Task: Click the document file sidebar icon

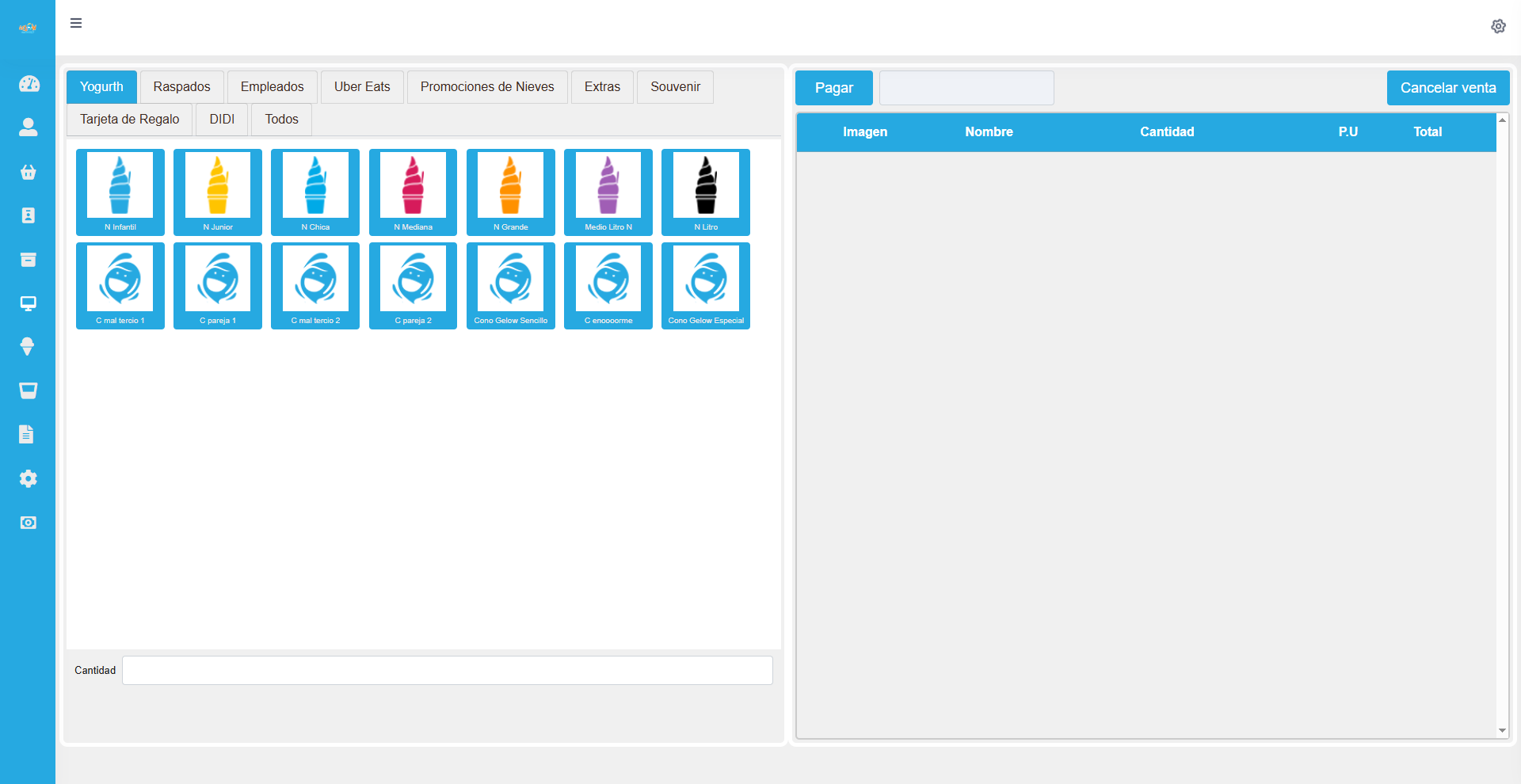Action: point(27,434)
